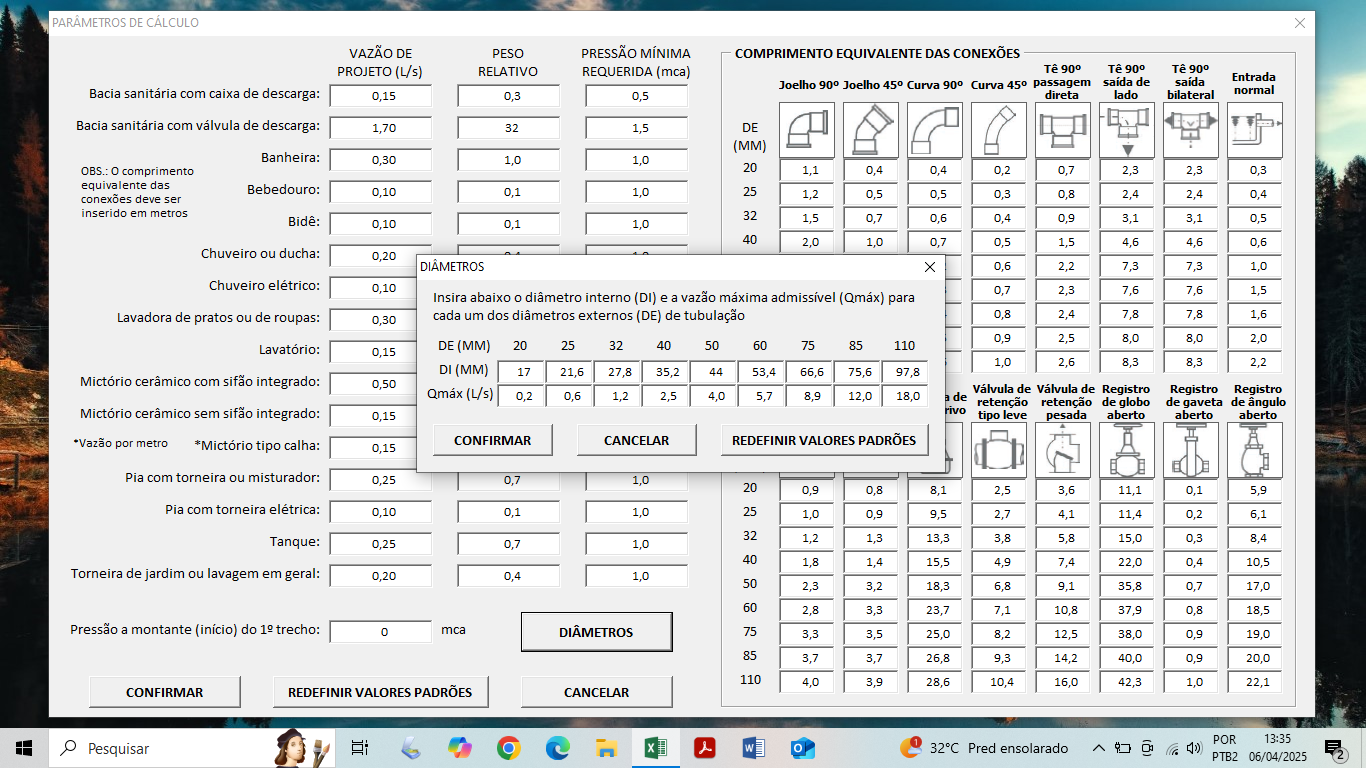Show hidden system tray icons

click(x=1098, y=748)
